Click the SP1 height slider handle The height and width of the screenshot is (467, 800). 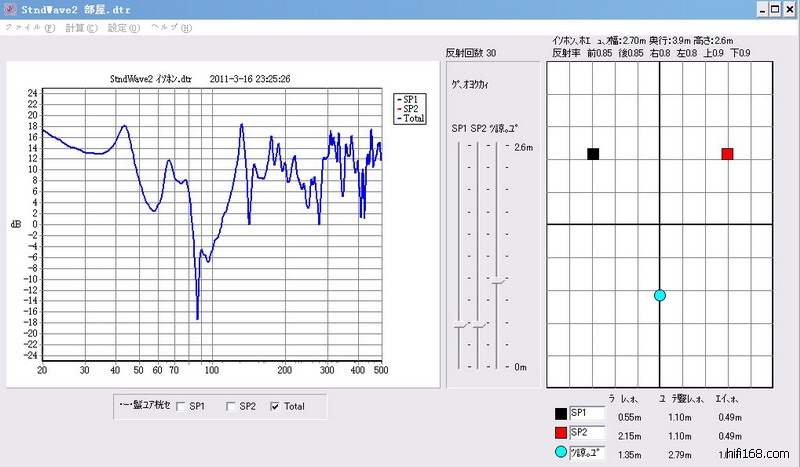[461, 325]
